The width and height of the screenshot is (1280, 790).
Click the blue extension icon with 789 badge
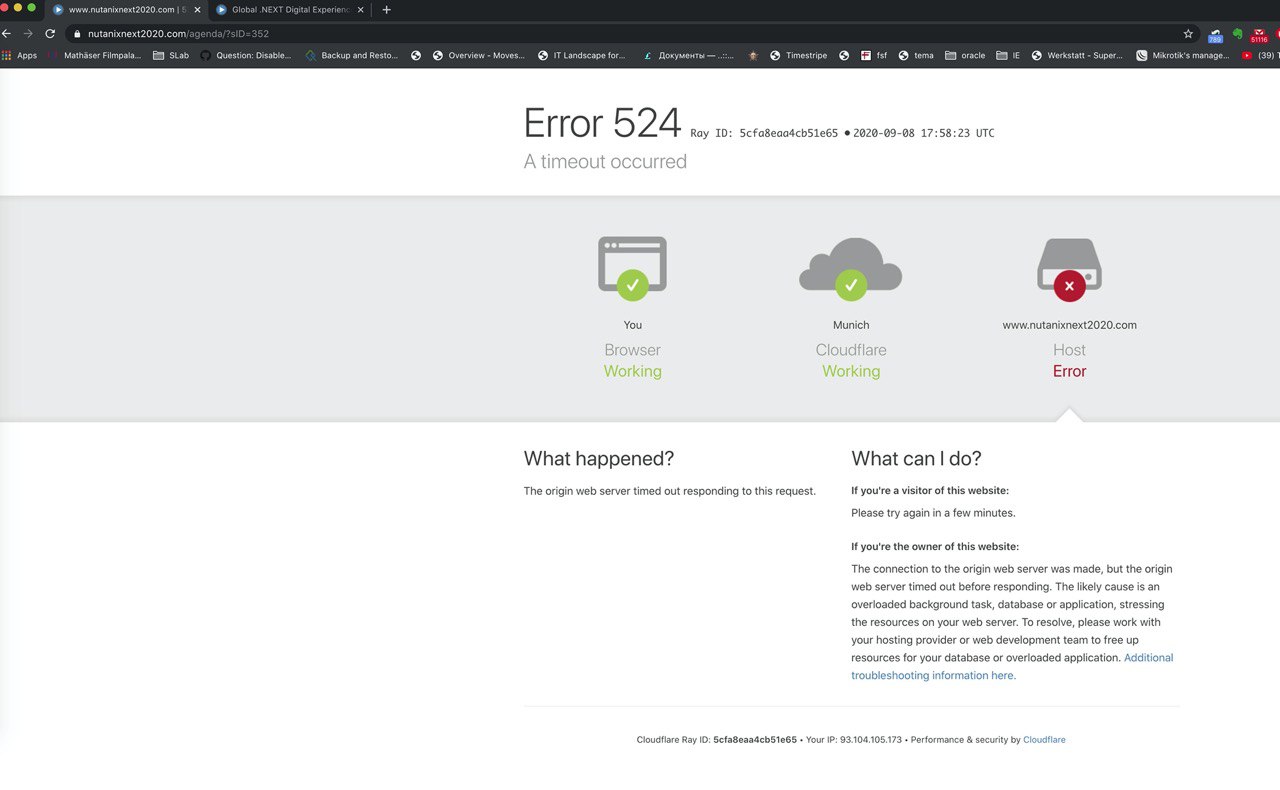(1215, 34)
